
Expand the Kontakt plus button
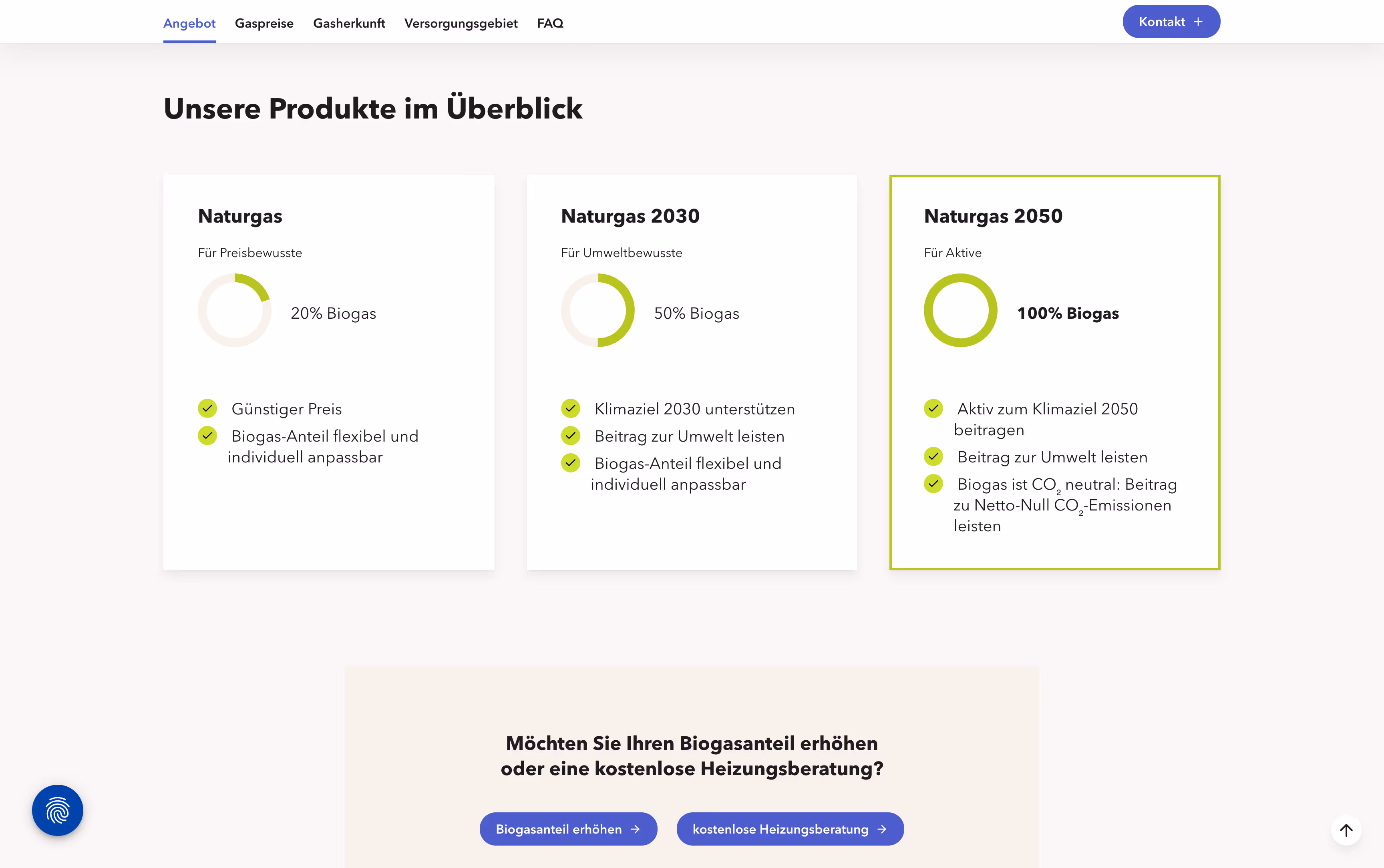[1171, 22]
